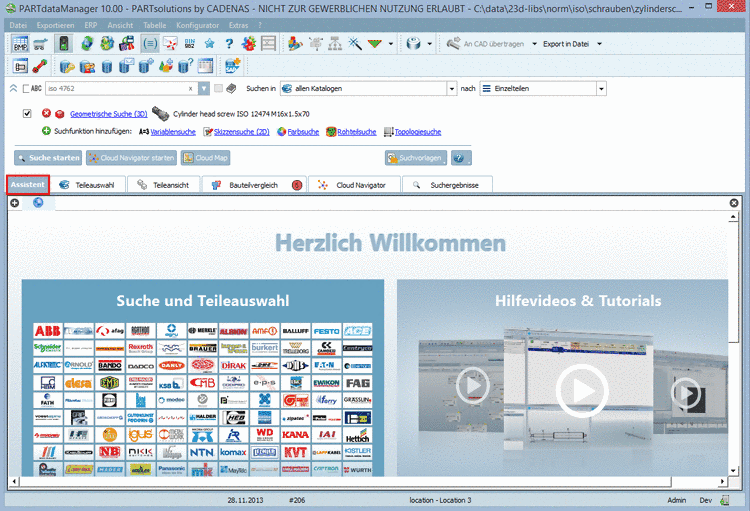
Task: Open the Konfigurator menu
Action: point(197,25)
